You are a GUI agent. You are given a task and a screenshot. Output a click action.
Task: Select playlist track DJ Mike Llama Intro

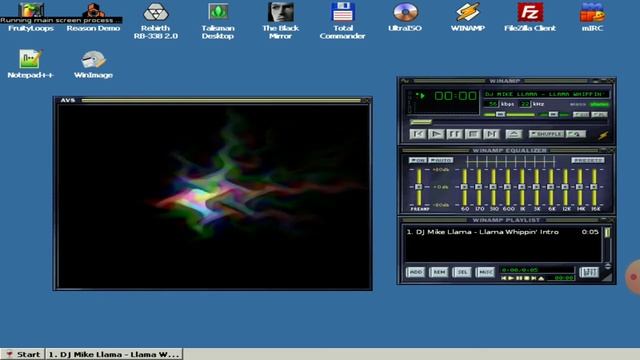tap(503, 232)
